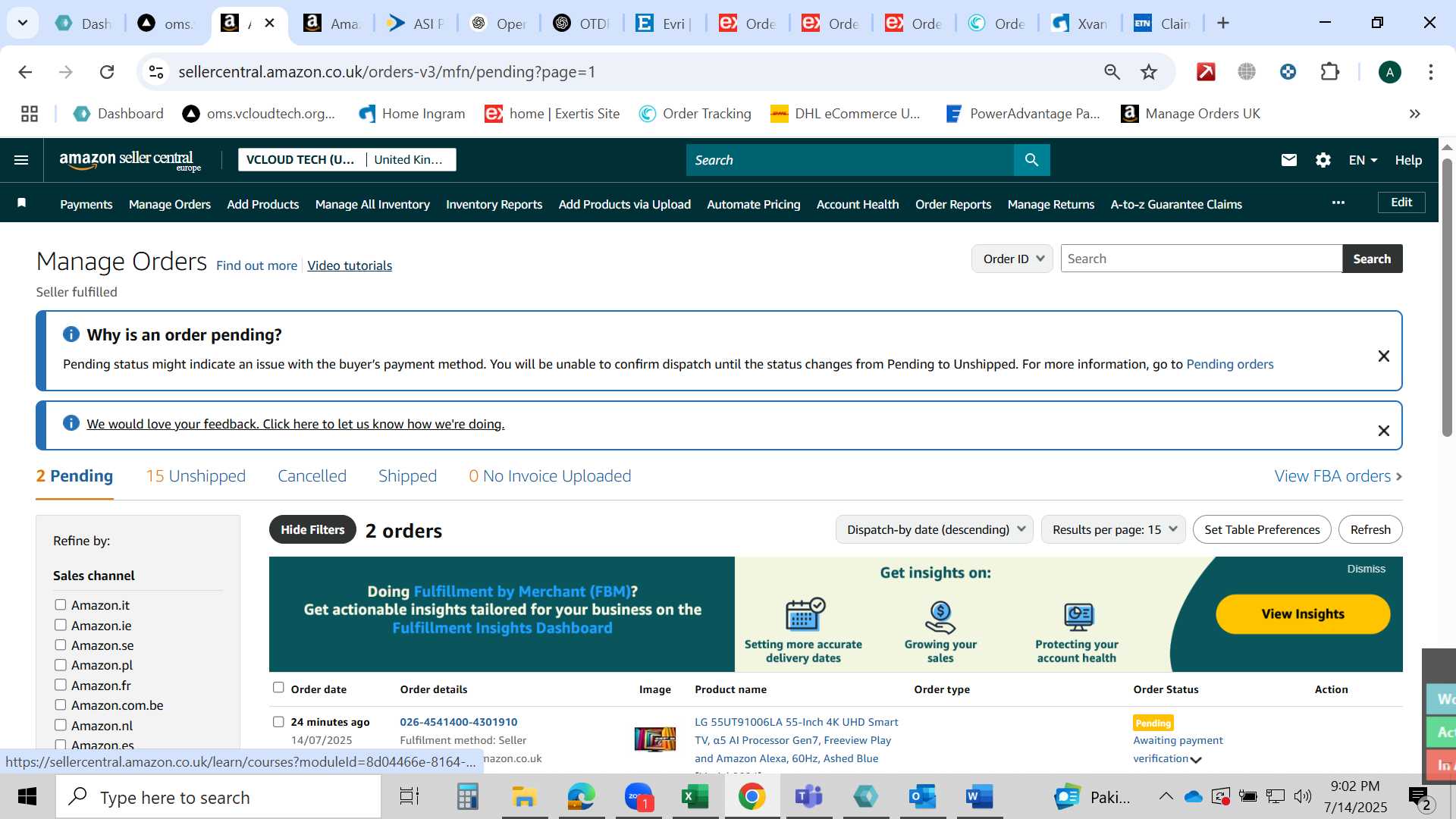Open the browser Extensions puzzle icon

click(x=1329, y=72)
